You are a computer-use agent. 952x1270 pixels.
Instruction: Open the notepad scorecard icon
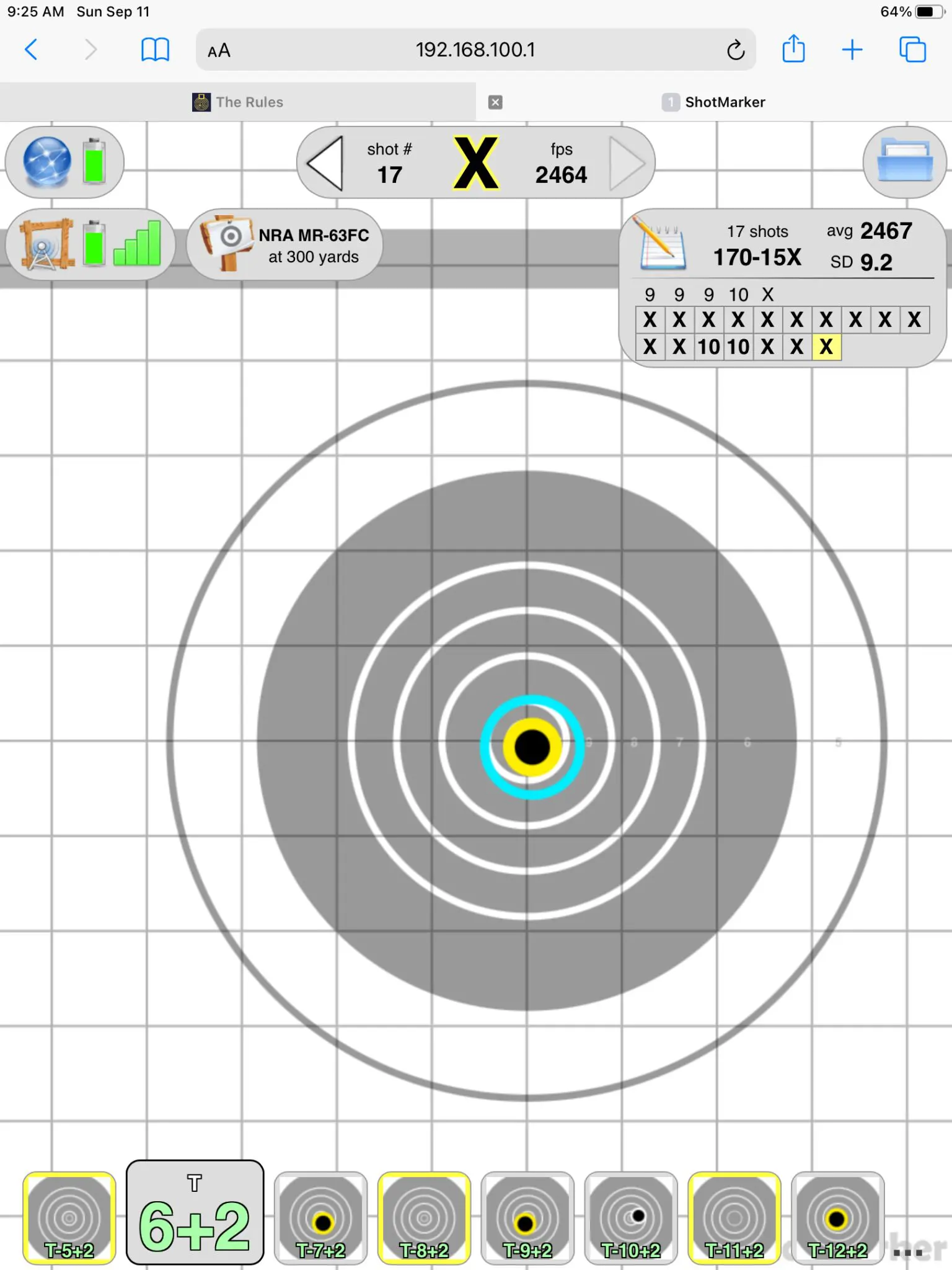[661, 244]
